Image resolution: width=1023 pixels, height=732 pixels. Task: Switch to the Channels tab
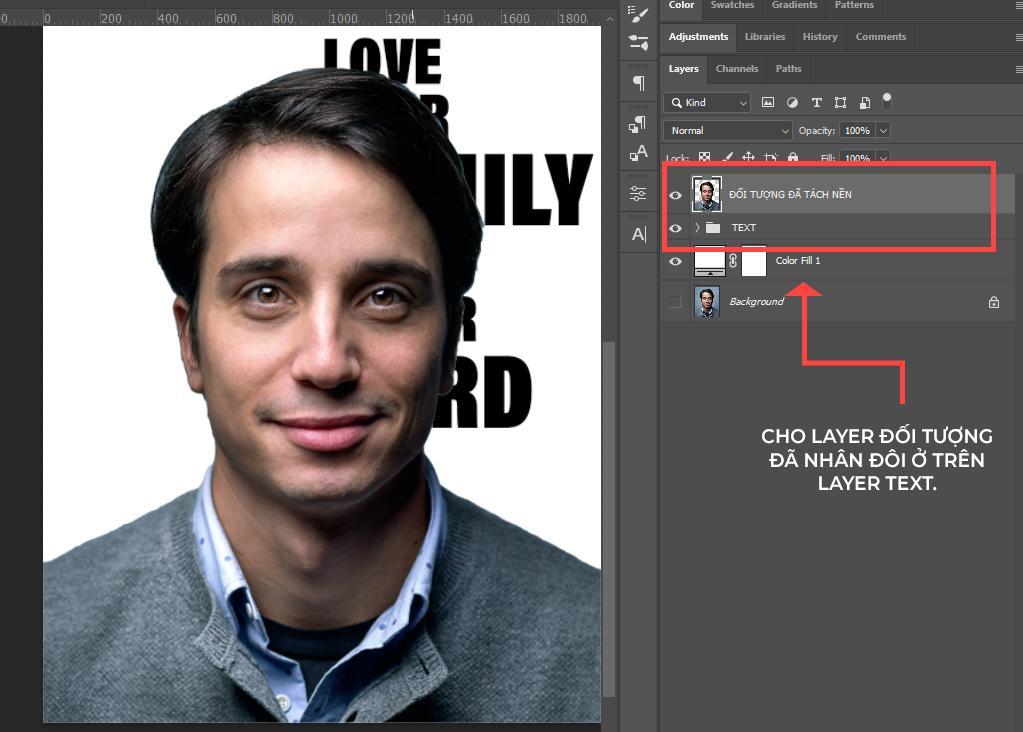[736, 68]
